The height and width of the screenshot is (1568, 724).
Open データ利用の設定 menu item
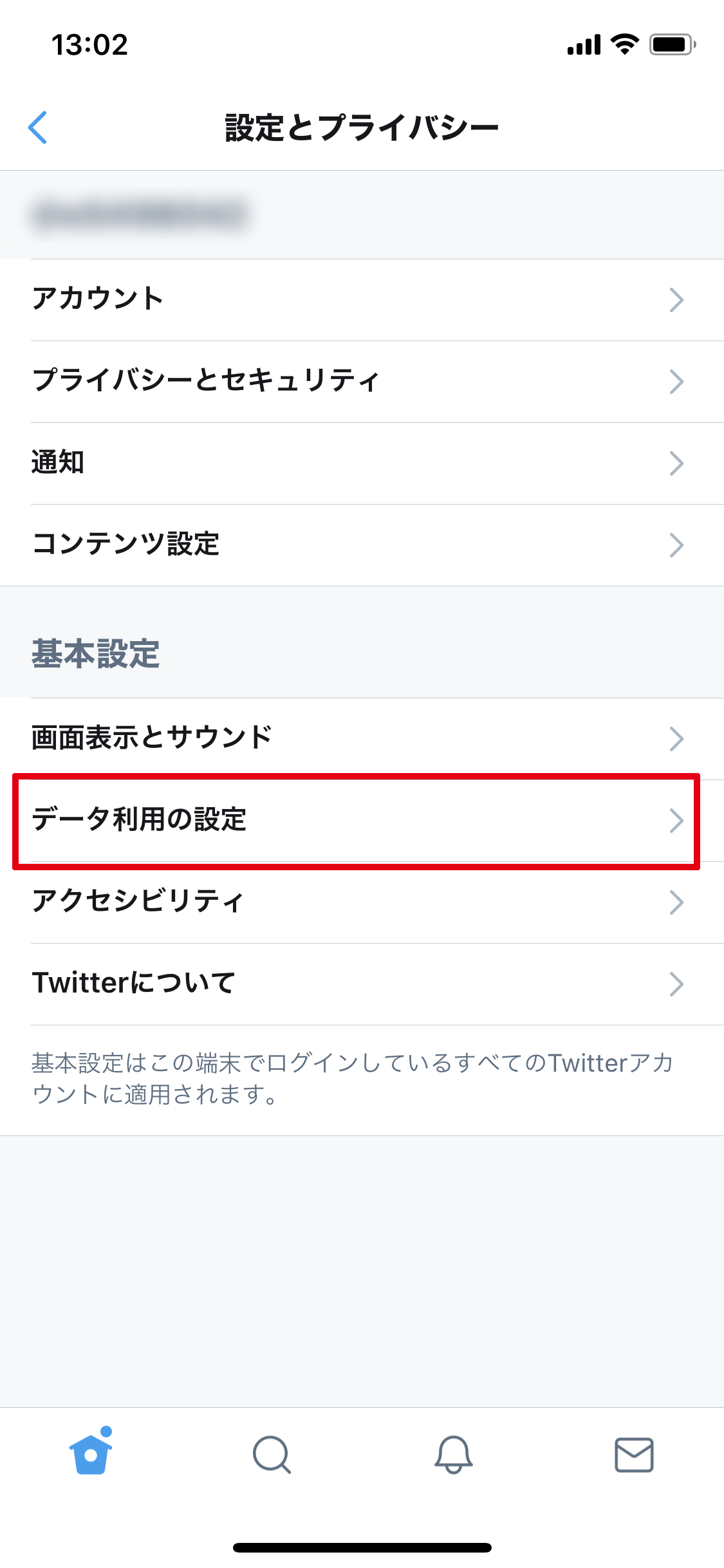coord(140,820)
